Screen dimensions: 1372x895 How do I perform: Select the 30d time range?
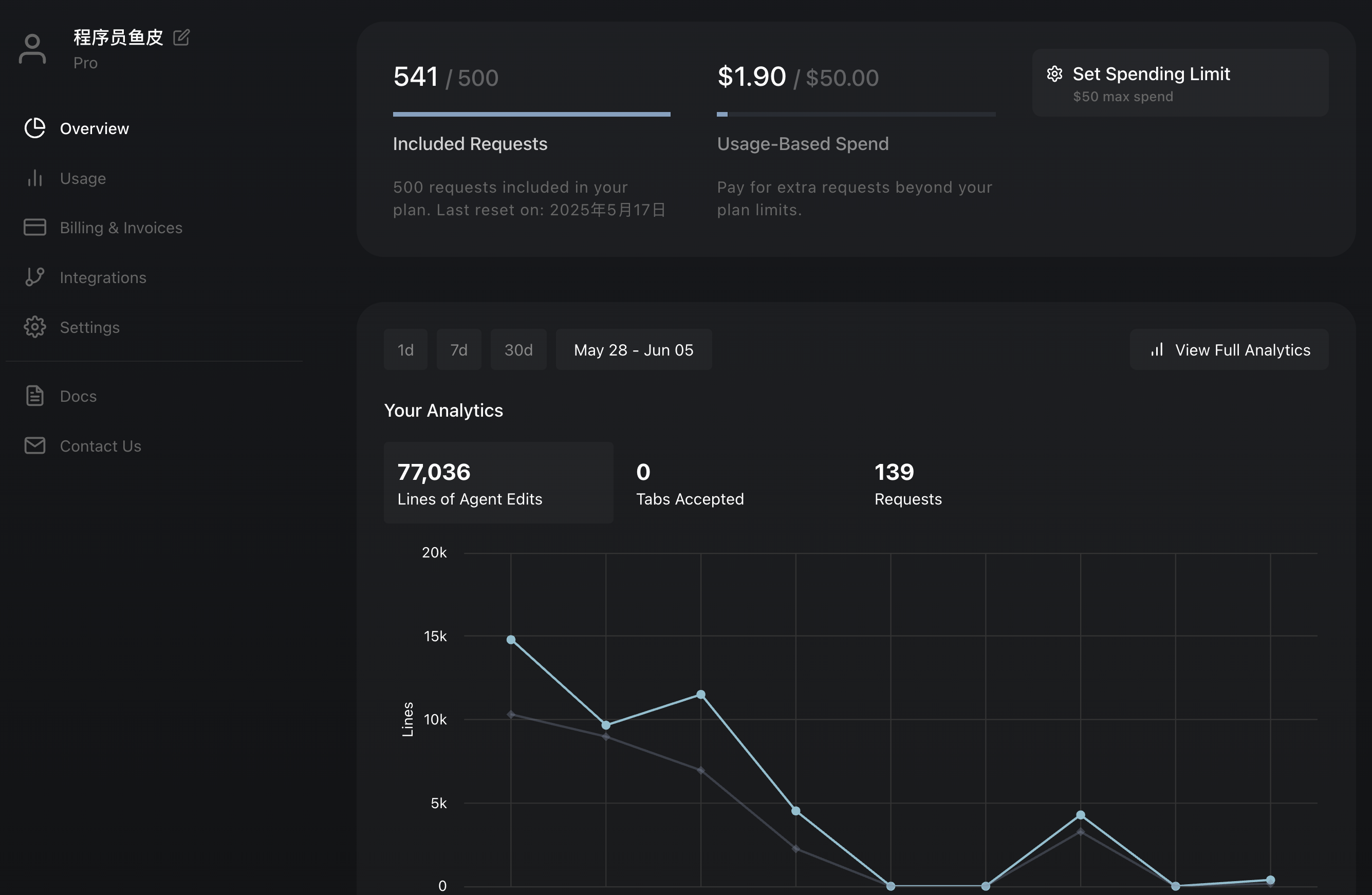518,350
